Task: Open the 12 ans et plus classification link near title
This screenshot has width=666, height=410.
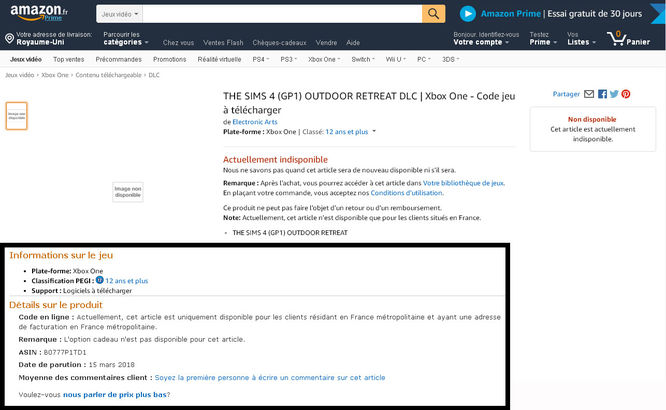Action: coord(347,132)
